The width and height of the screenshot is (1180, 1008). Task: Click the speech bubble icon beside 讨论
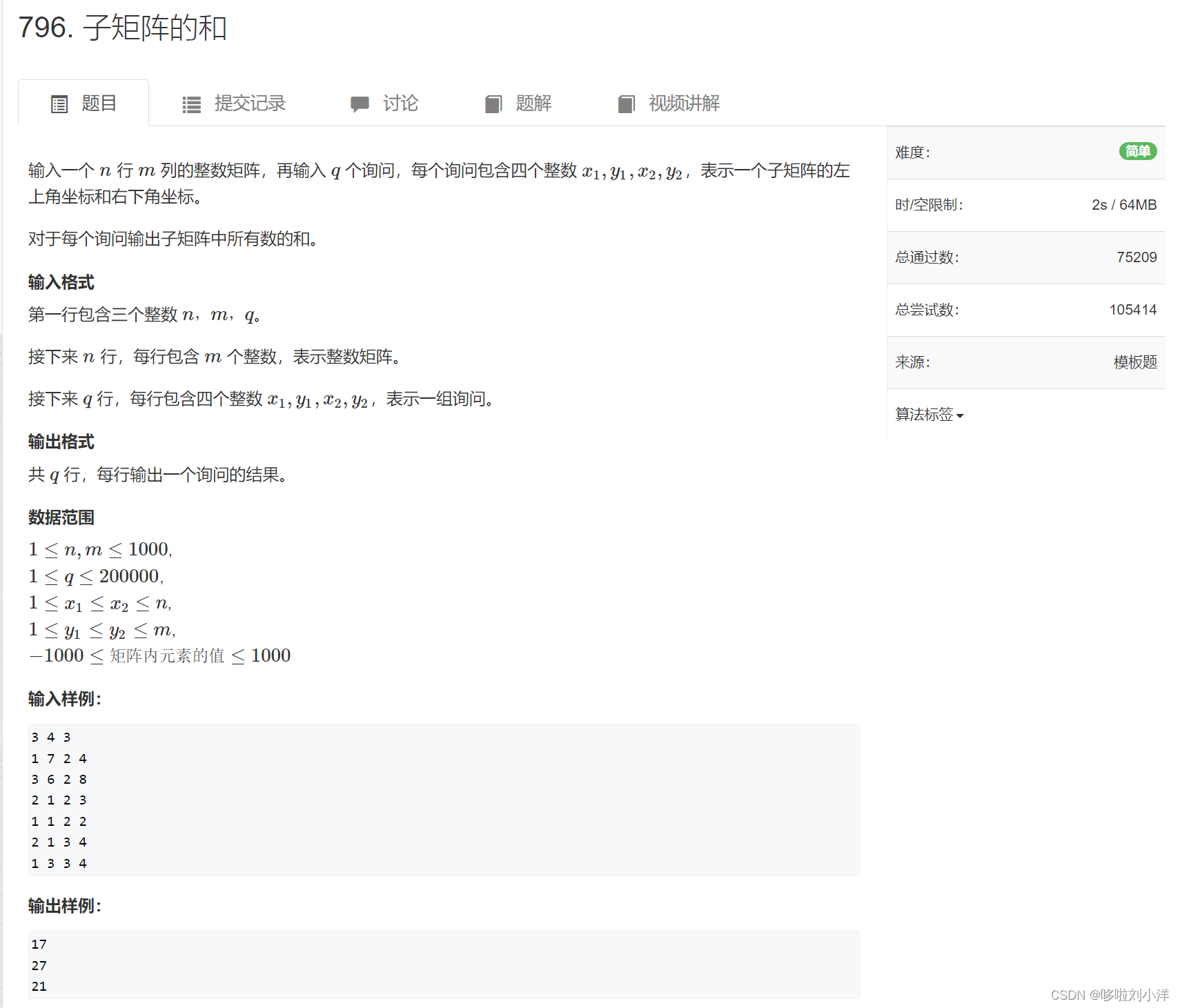360,103
